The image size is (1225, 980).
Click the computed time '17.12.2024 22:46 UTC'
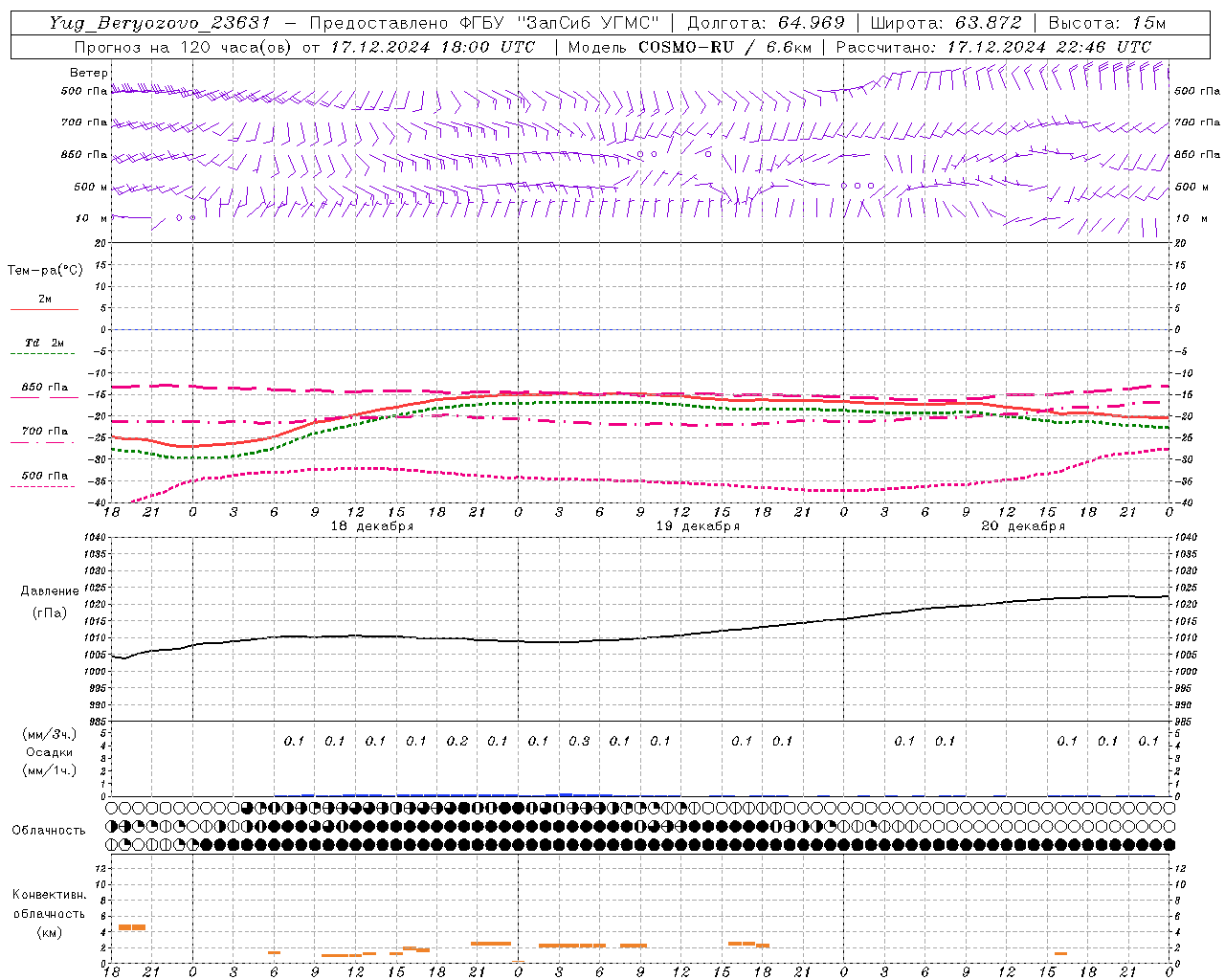tap(1049, 47)
